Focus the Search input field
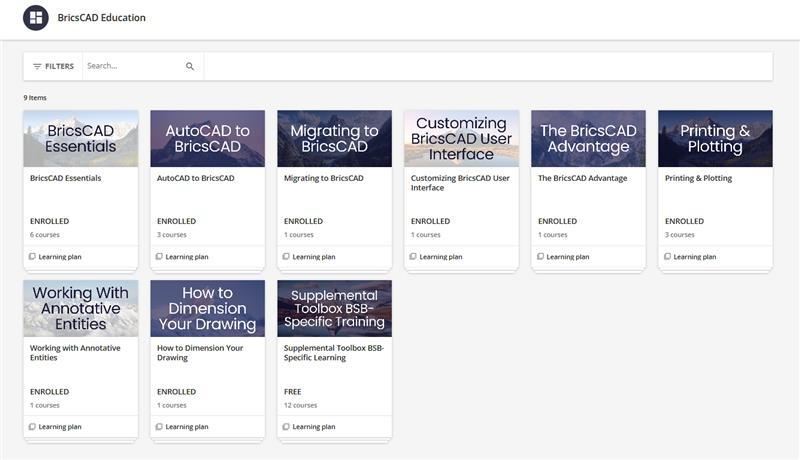The image size is (800, 460). click(x=132, y=66)
